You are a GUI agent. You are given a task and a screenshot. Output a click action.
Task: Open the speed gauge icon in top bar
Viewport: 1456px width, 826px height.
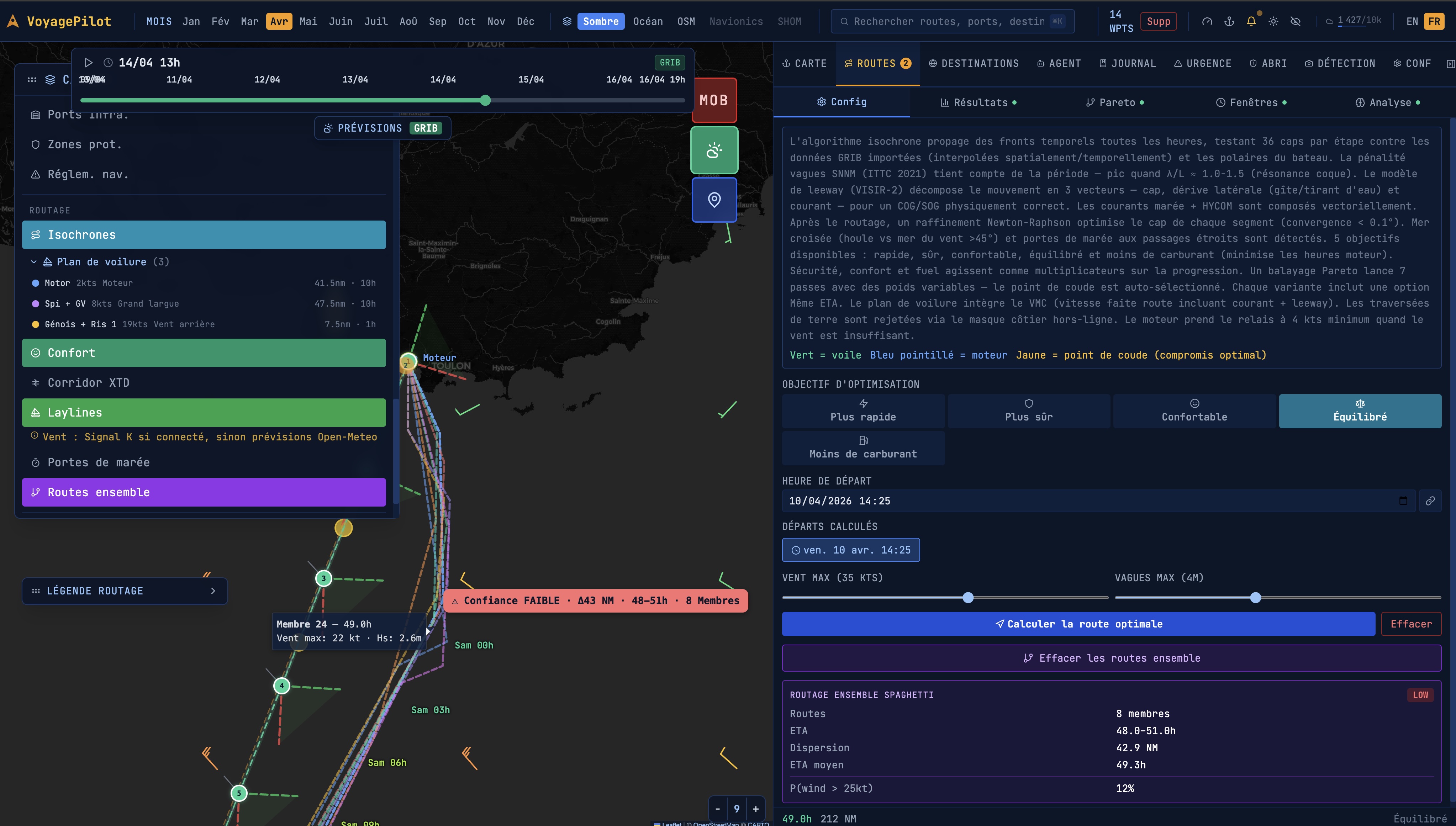[1207, 22]
